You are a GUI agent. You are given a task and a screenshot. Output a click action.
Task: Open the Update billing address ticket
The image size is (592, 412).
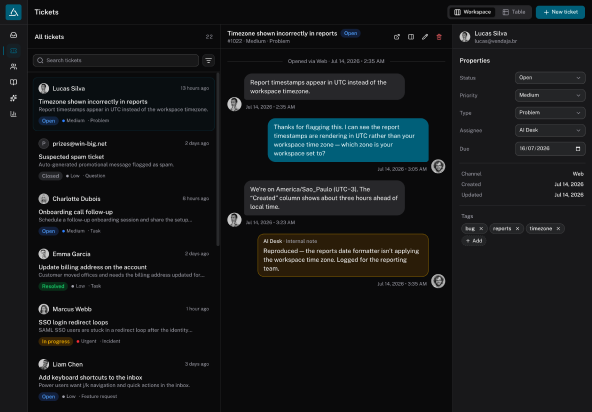[124, 270]
